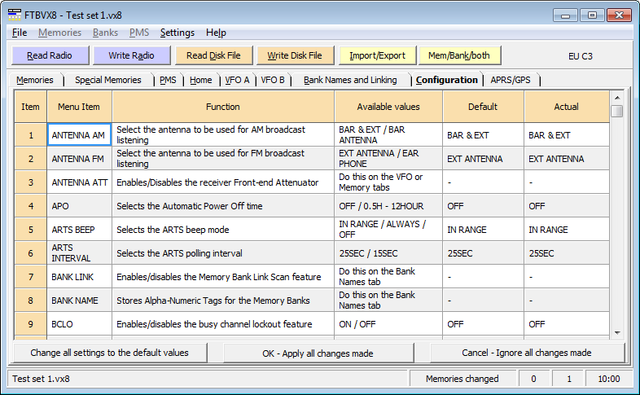Switch to the Bank Names and Linking tab
The height and width of the screenshot is (395, 640).
pos(350,80)
